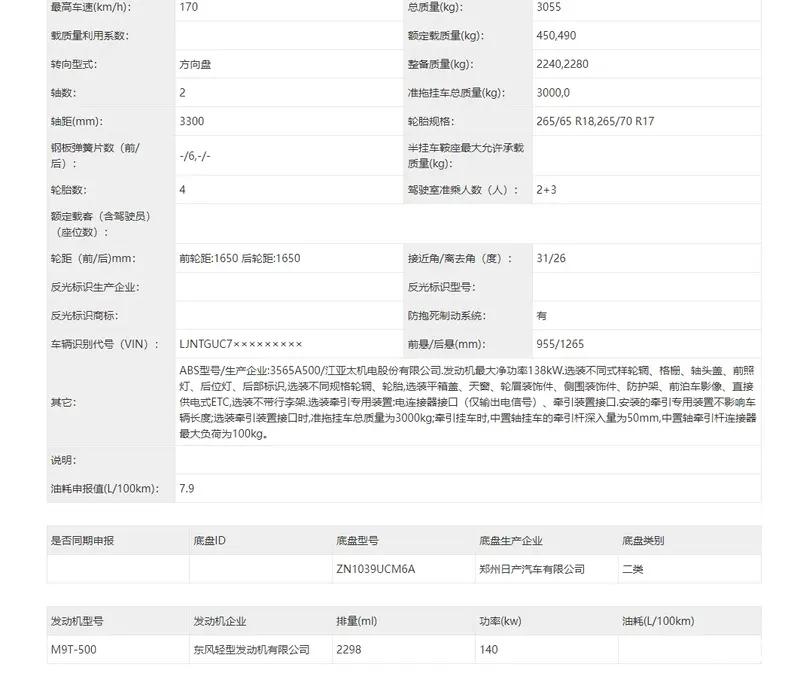Click the steering type value 方向盘
800x674 pixels.
[195, 64]
